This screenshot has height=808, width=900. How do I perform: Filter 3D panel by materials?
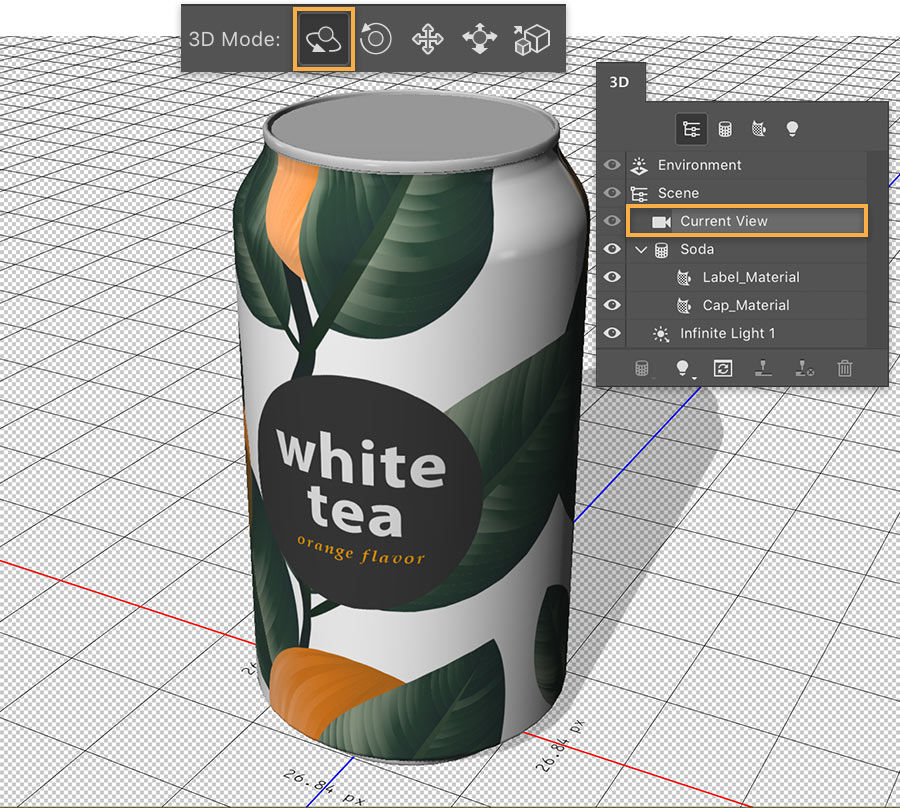[758, 128]
